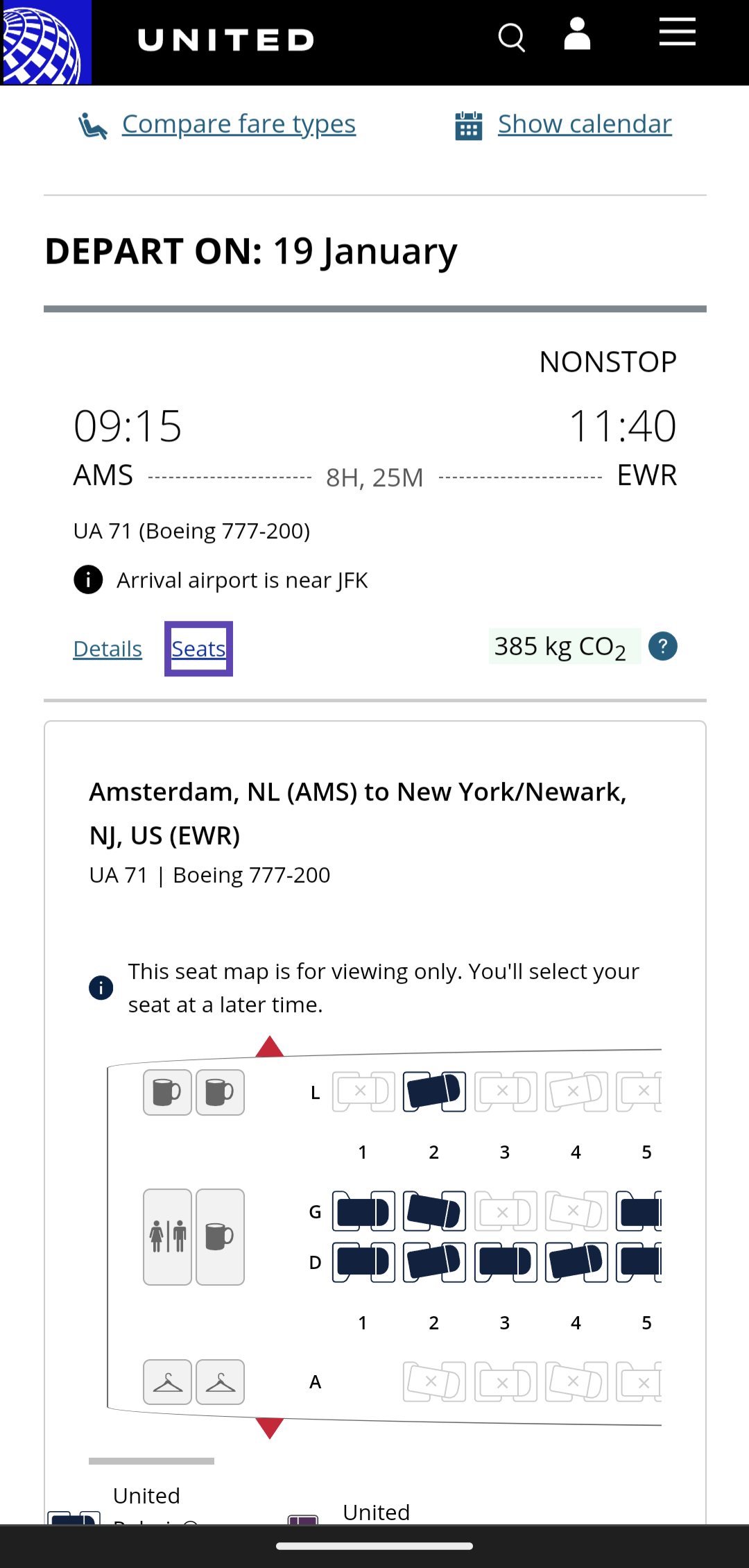Click the Show calendar link
The width and height of the screenshot is (749, 1568).
tap(585, 124)
